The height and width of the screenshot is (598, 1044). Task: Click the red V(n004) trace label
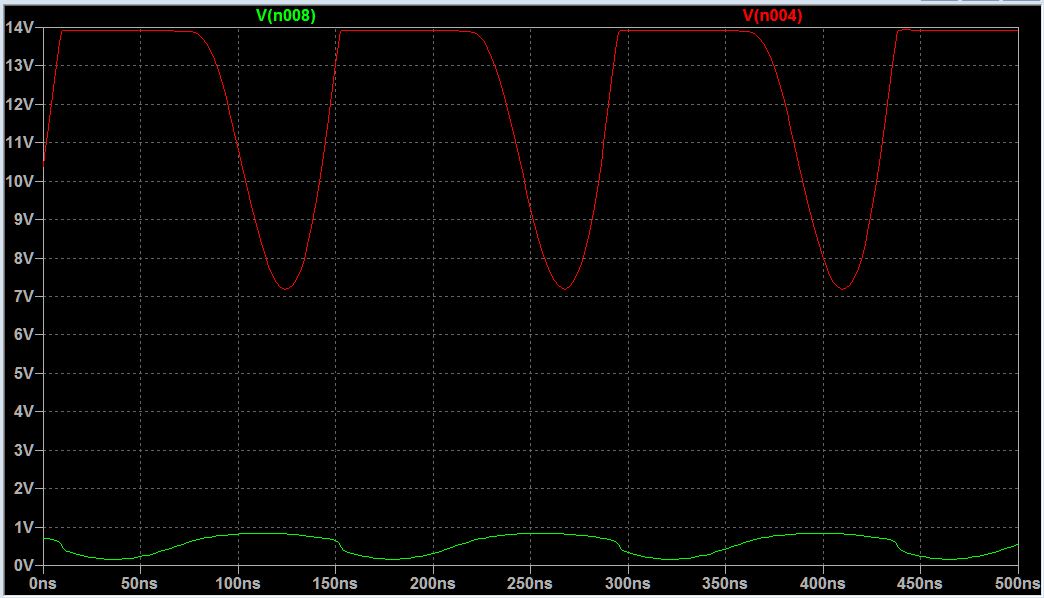click(x=771, y=15)
